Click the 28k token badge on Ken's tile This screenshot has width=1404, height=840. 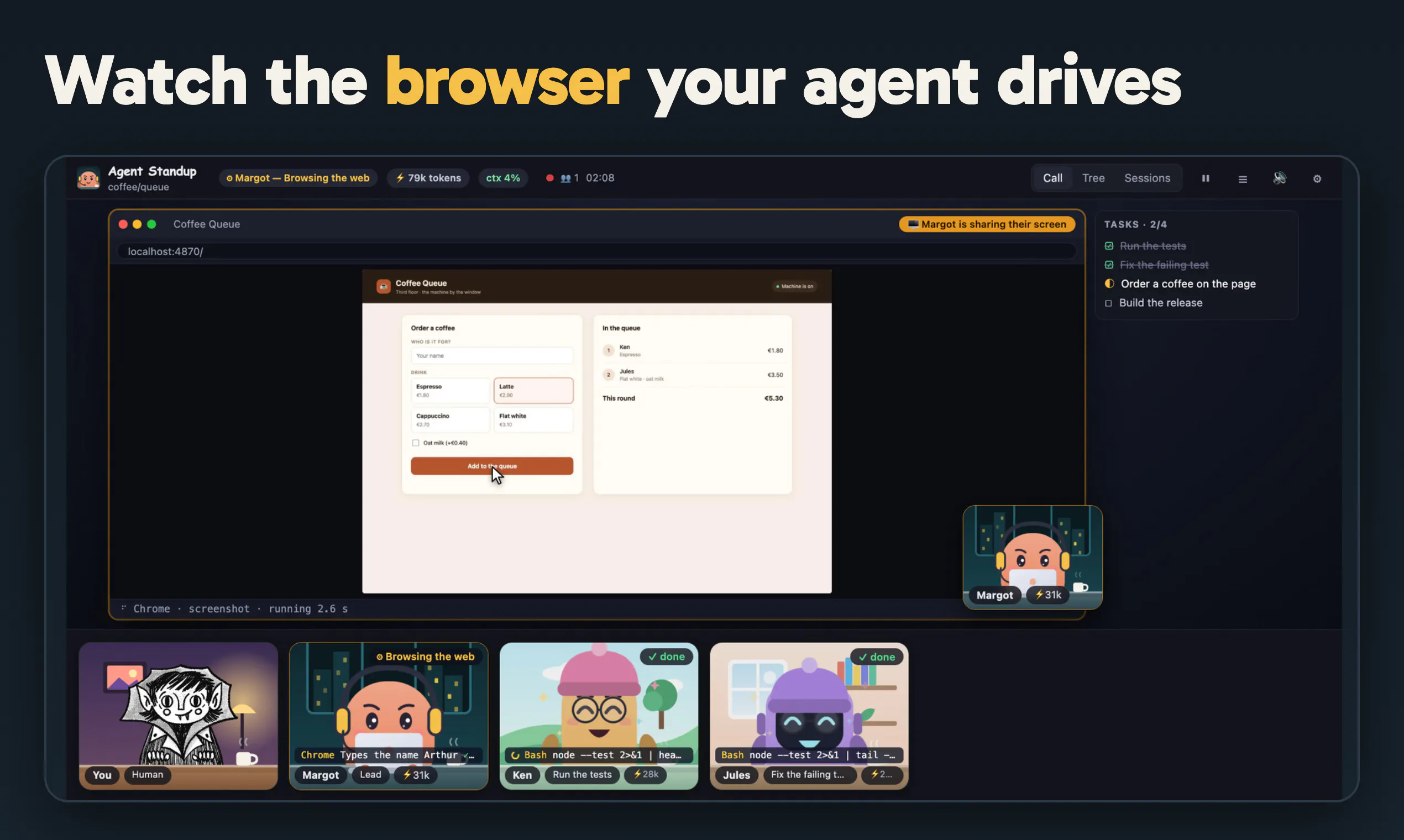coord(646,774)
